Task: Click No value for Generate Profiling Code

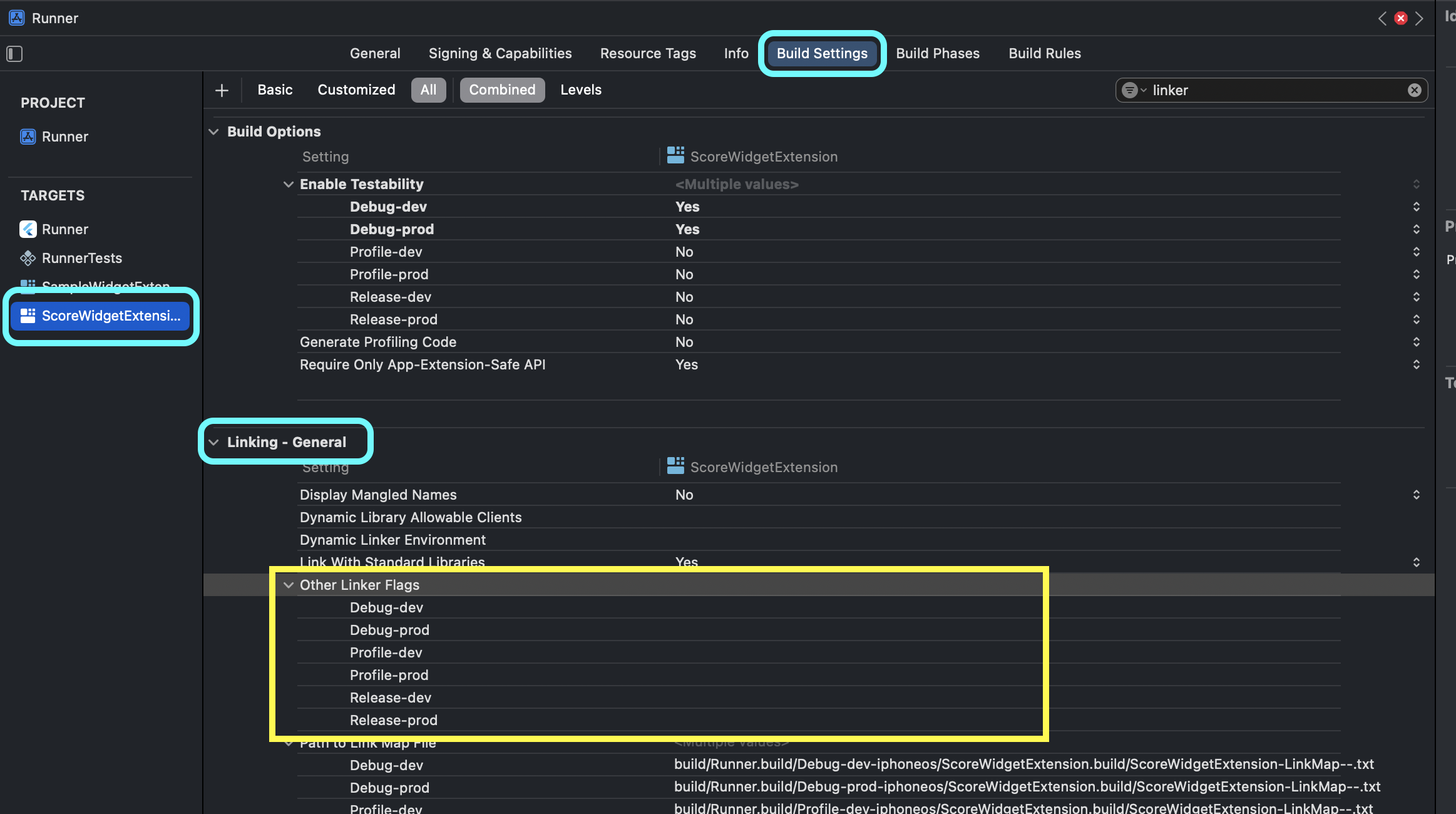Action: 684,342
